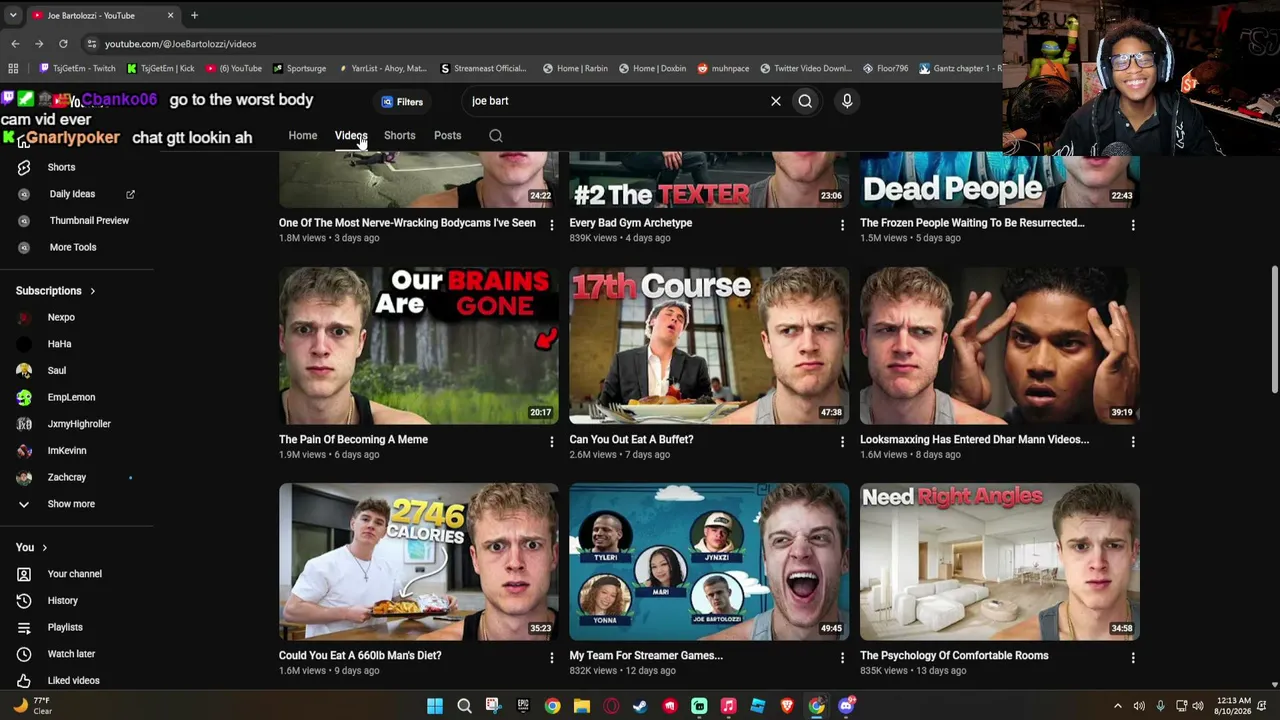The image size is (1280, 720).
Task: Open Steam from the taskbar
Action: (640, 706)
